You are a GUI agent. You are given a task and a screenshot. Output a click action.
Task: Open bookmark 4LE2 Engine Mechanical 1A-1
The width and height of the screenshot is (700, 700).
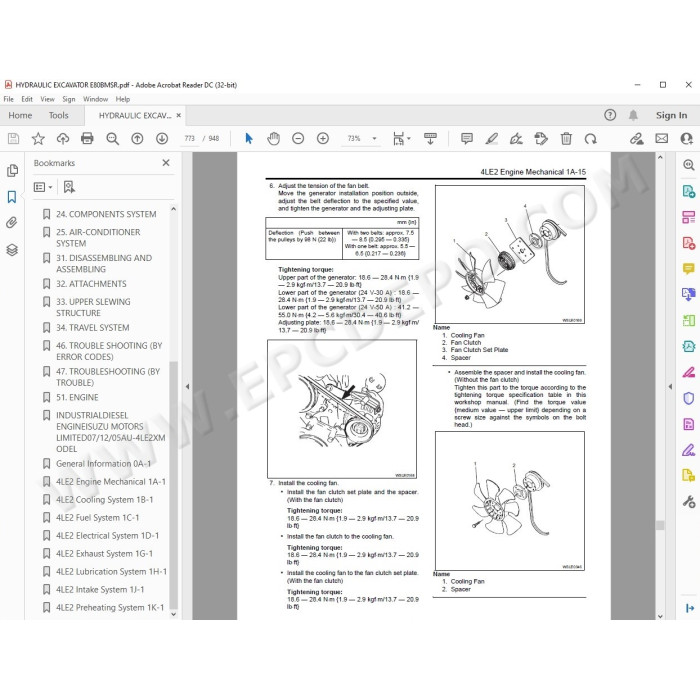pyautogui.click(x=111, y=482)
